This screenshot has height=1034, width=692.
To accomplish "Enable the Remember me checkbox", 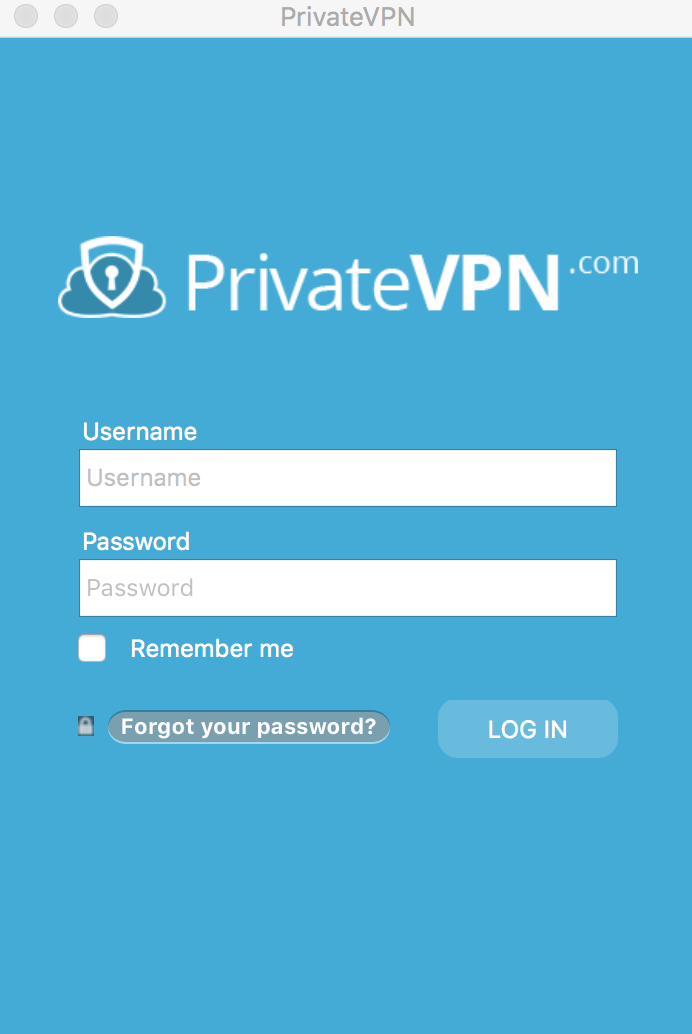I will pos(92,648).
